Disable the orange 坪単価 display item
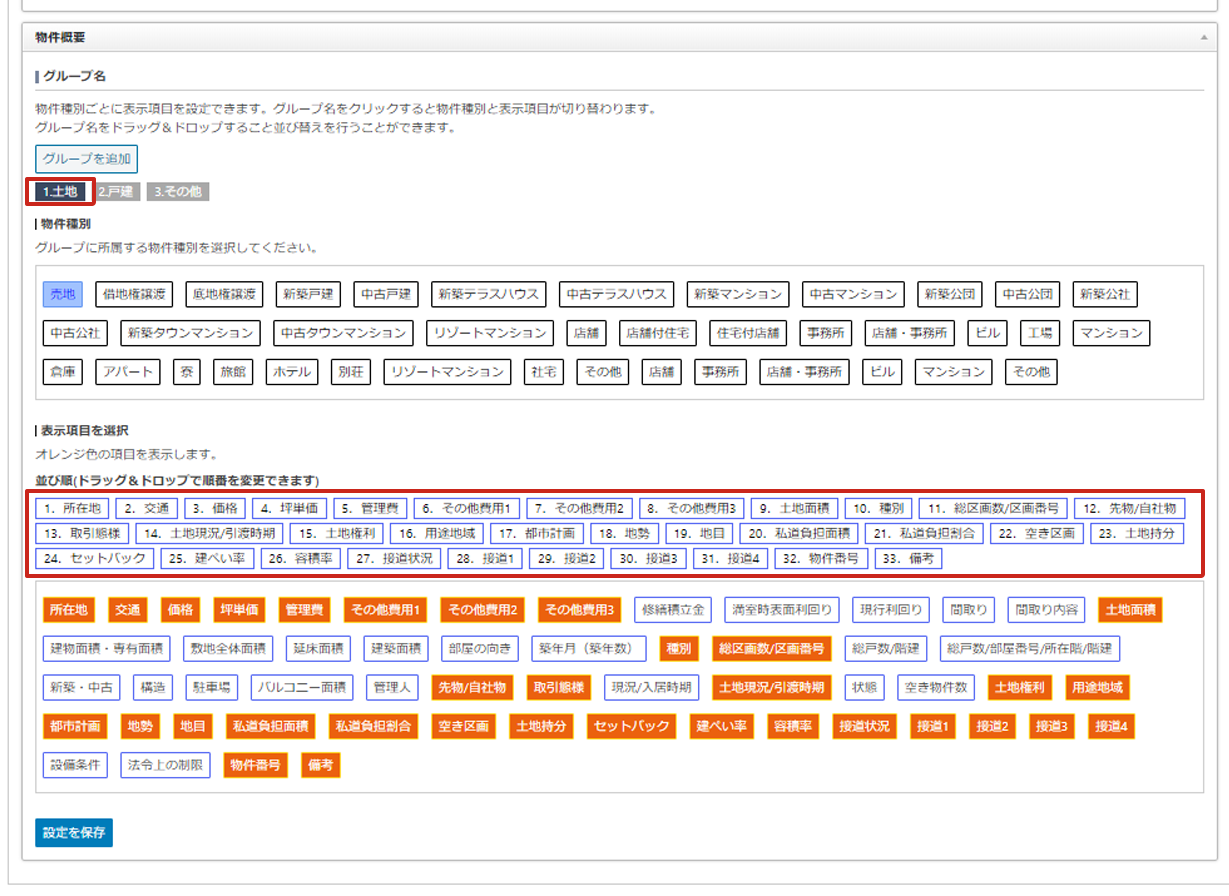The height and width of the screenshot is (896, 1229). coord(240,609)
